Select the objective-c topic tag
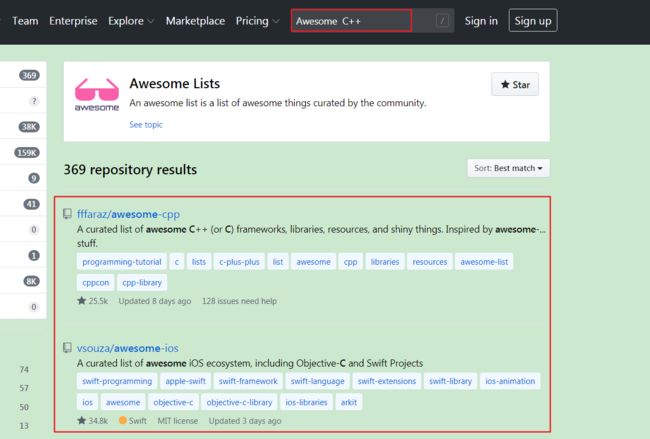The width and height of the screenshot is (650, 439). [173, 402]
